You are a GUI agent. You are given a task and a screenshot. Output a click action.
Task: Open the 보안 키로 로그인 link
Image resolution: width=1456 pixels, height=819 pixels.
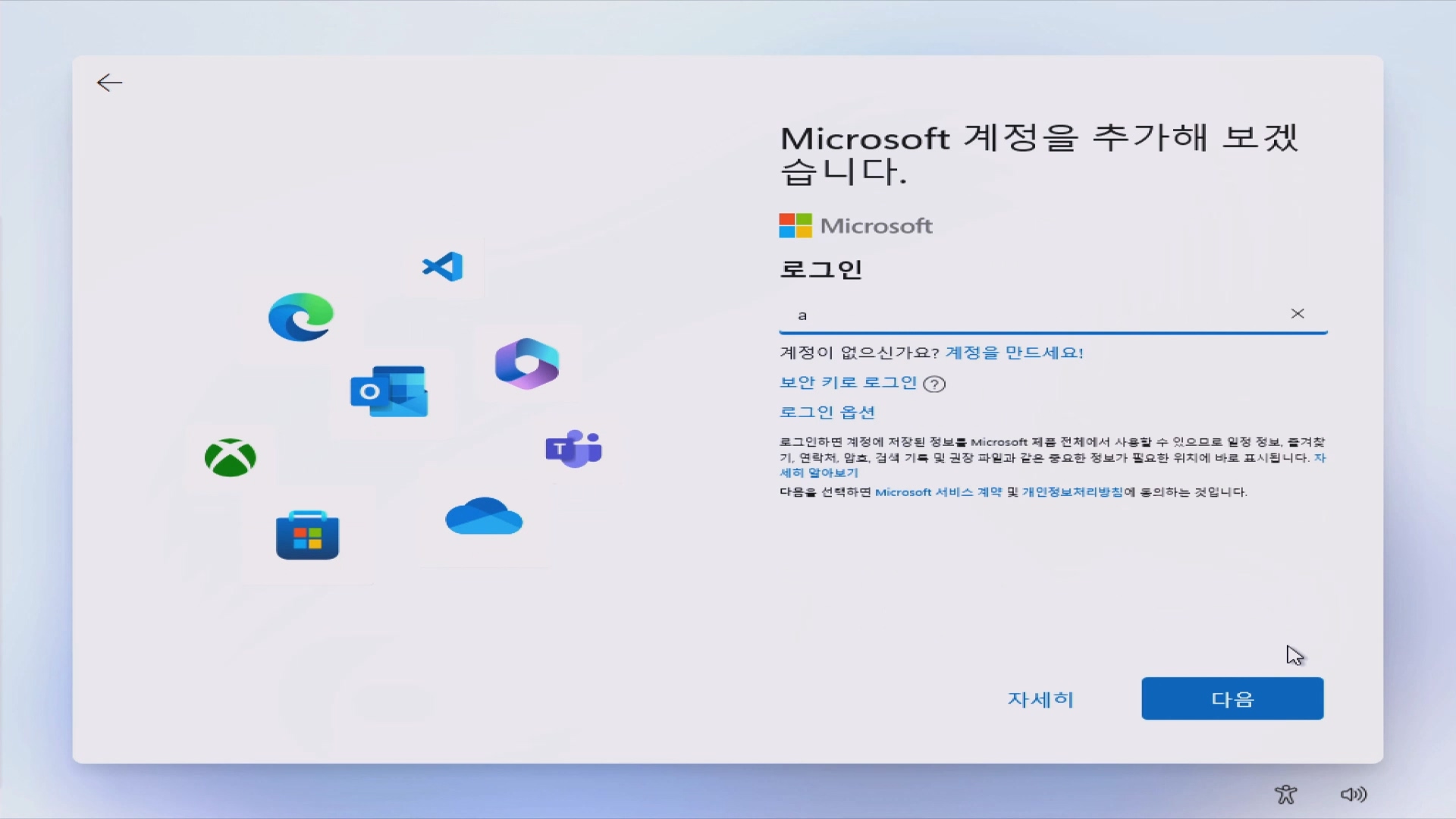(x=848, y=383)
